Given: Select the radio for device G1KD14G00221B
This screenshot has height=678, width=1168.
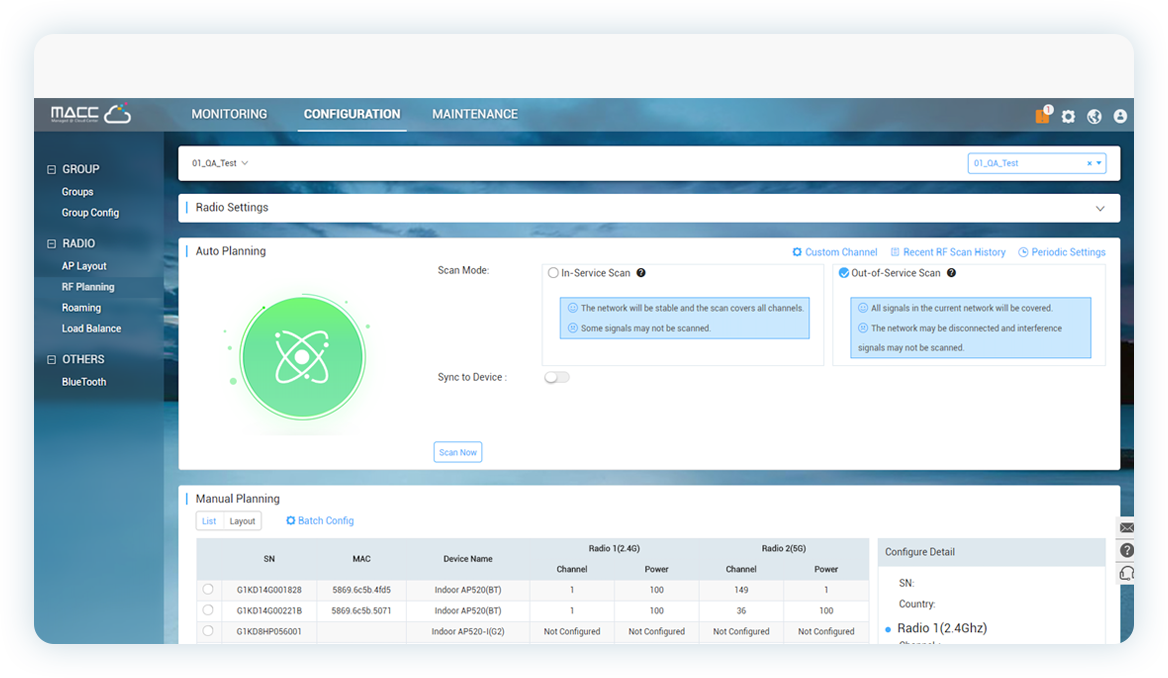Looking at the screenshot, I should (x=208, y=610).
